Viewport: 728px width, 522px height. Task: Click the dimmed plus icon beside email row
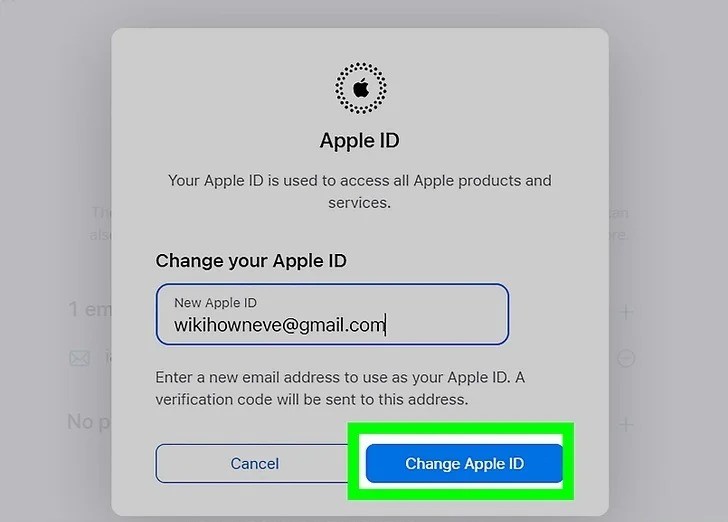coord(626,312)
